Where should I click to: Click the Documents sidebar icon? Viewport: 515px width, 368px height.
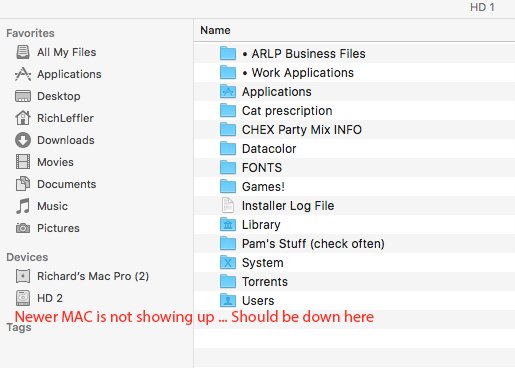click(x=23, y=184)
